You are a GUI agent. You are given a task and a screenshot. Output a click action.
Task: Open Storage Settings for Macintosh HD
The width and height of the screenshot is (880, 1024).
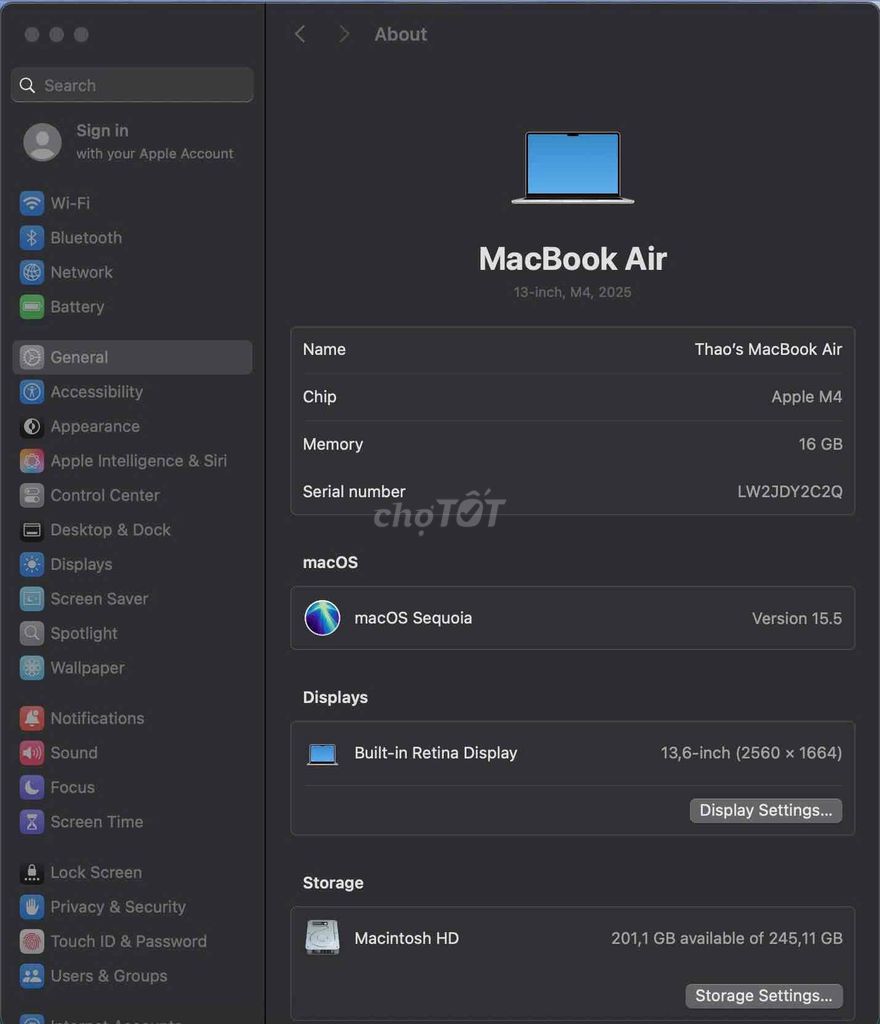[x=764, y=995]
